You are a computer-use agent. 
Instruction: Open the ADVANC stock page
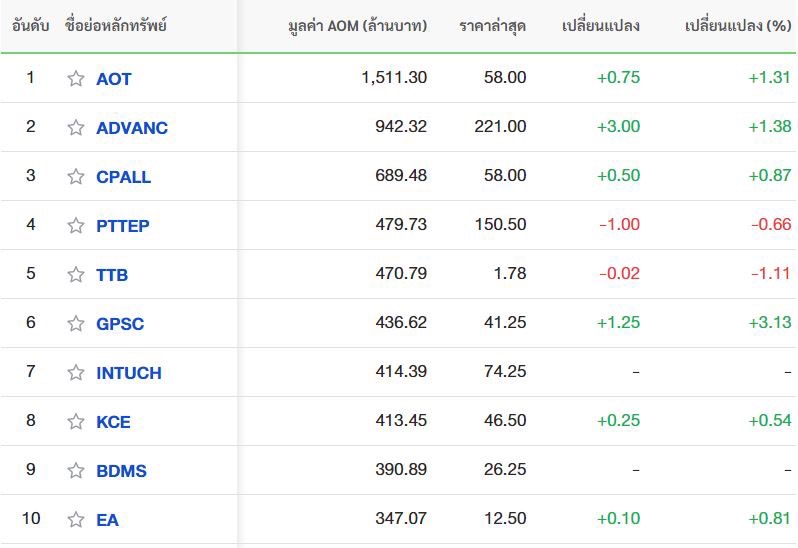(x=132, y=128)
